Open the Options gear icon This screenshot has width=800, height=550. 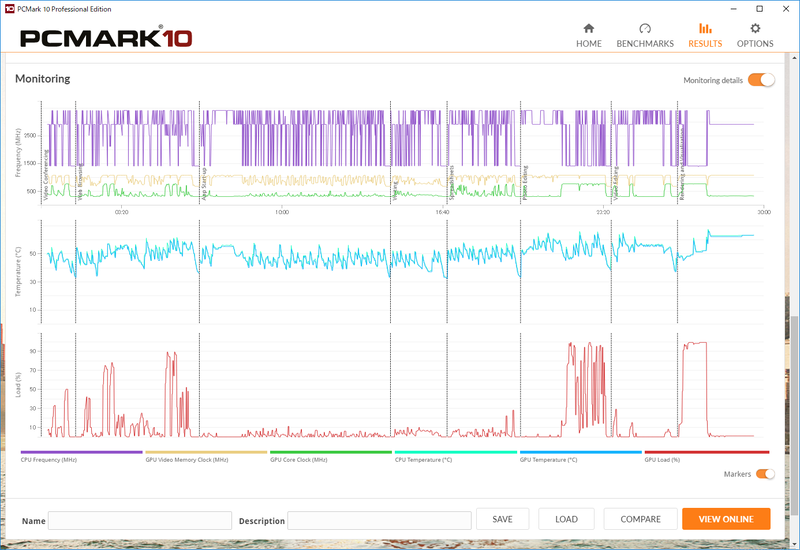click(755, 29)
